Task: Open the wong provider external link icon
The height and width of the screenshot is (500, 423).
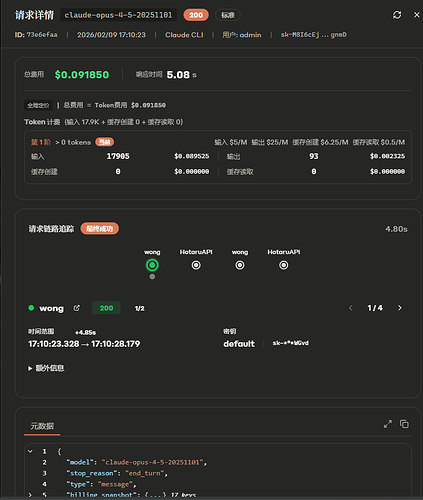Action: coord(77,308)
